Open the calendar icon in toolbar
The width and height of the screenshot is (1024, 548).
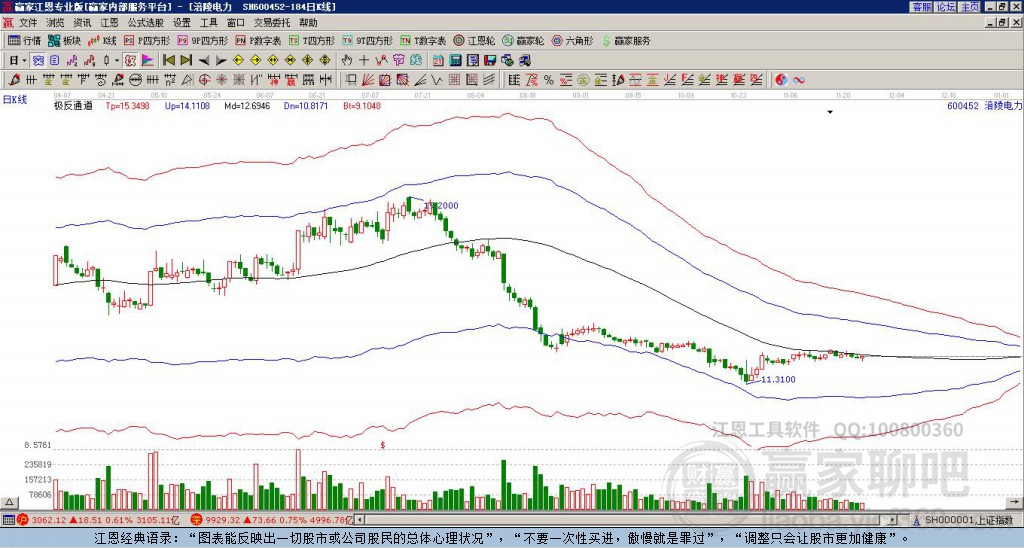tap(438, 60)
